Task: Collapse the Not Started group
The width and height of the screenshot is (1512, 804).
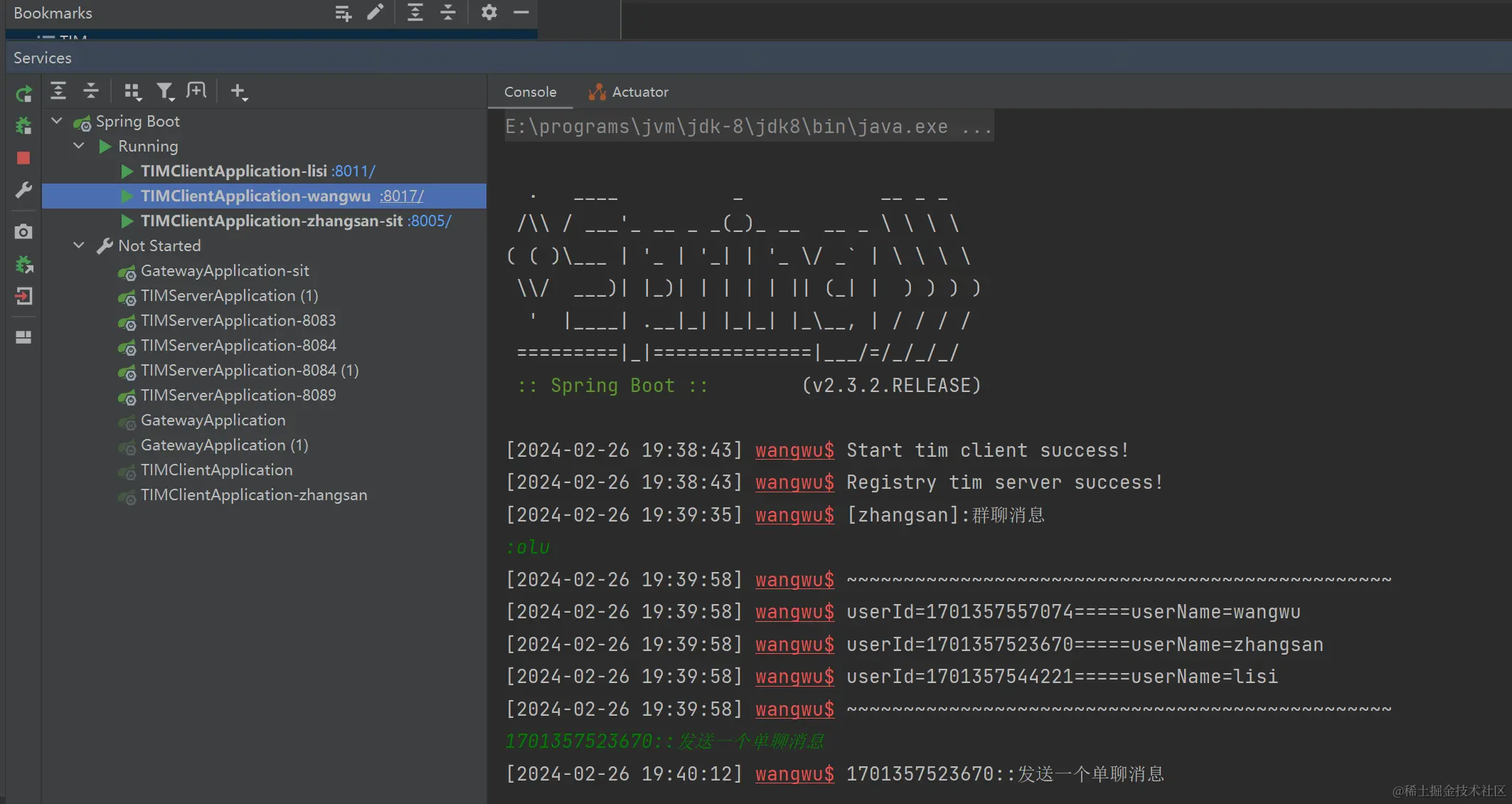Action: tap(79, 245)
